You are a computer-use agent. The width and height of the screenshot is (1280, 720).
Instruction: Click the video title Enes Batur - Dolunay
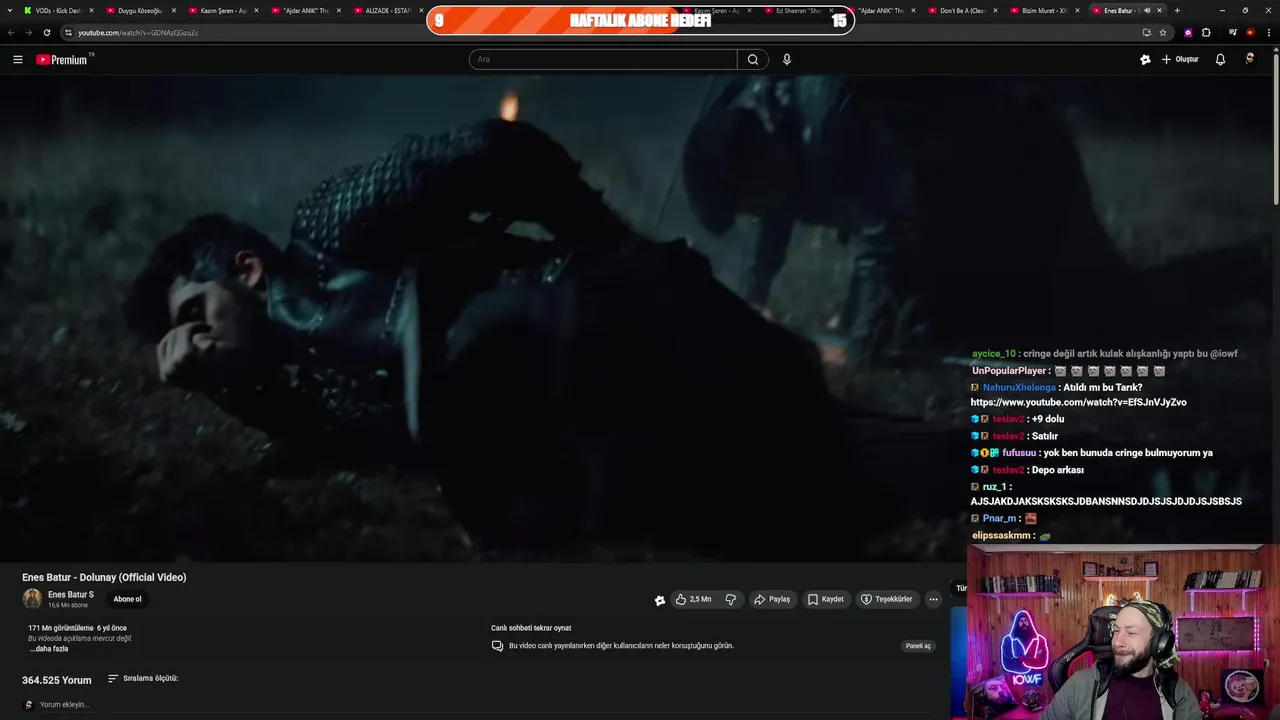pos(104,577)
